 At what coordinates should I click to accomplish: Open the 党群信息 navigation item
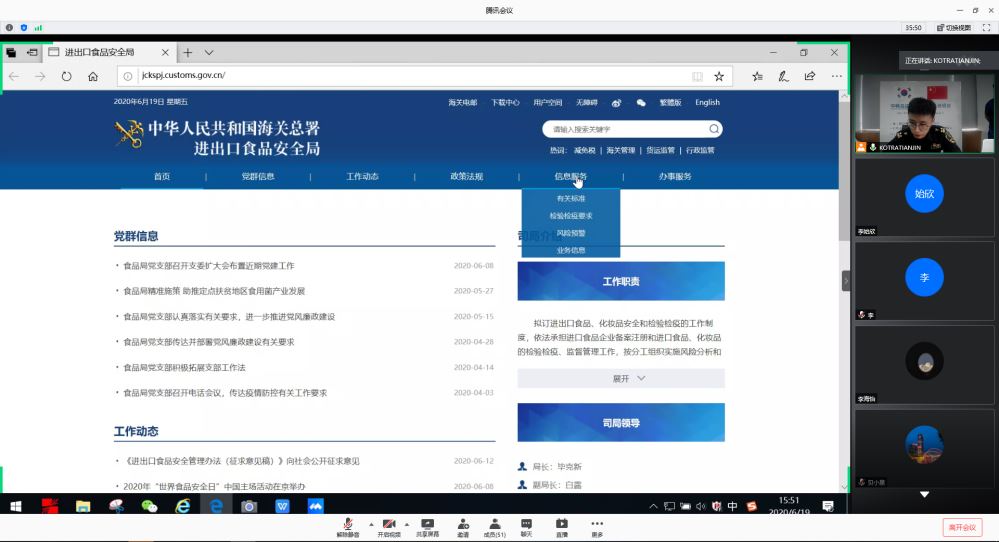coord(258,176)
